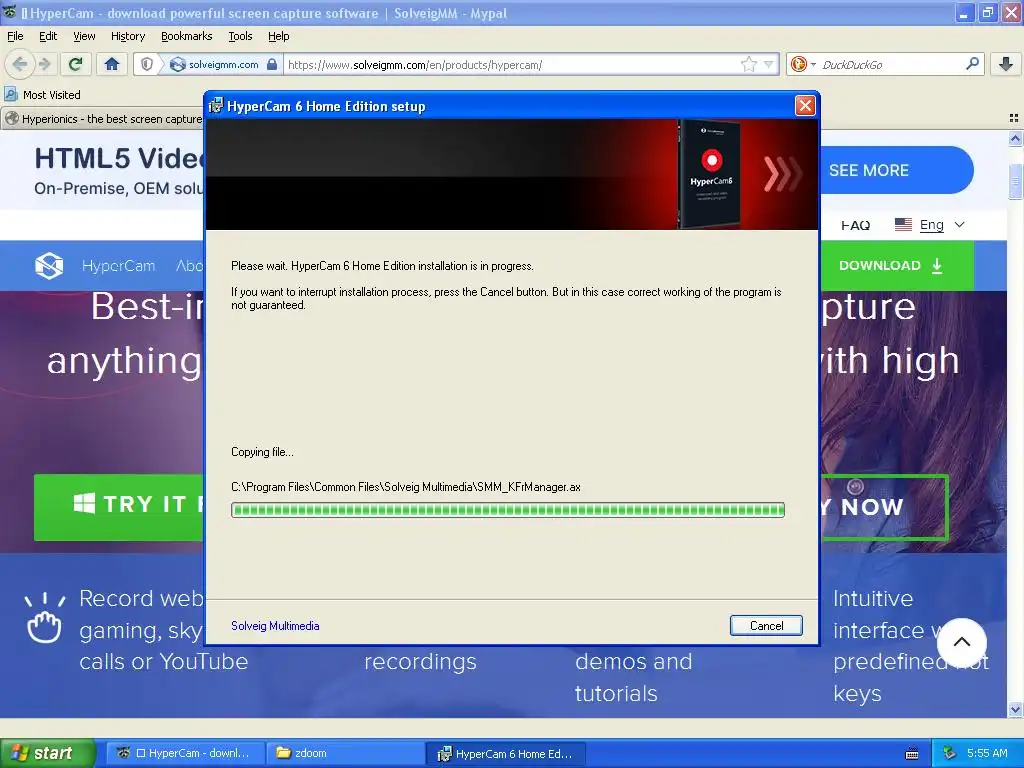
Task: Click the 5:55 AM taskbar clock
Action: [x=987, y=753]
